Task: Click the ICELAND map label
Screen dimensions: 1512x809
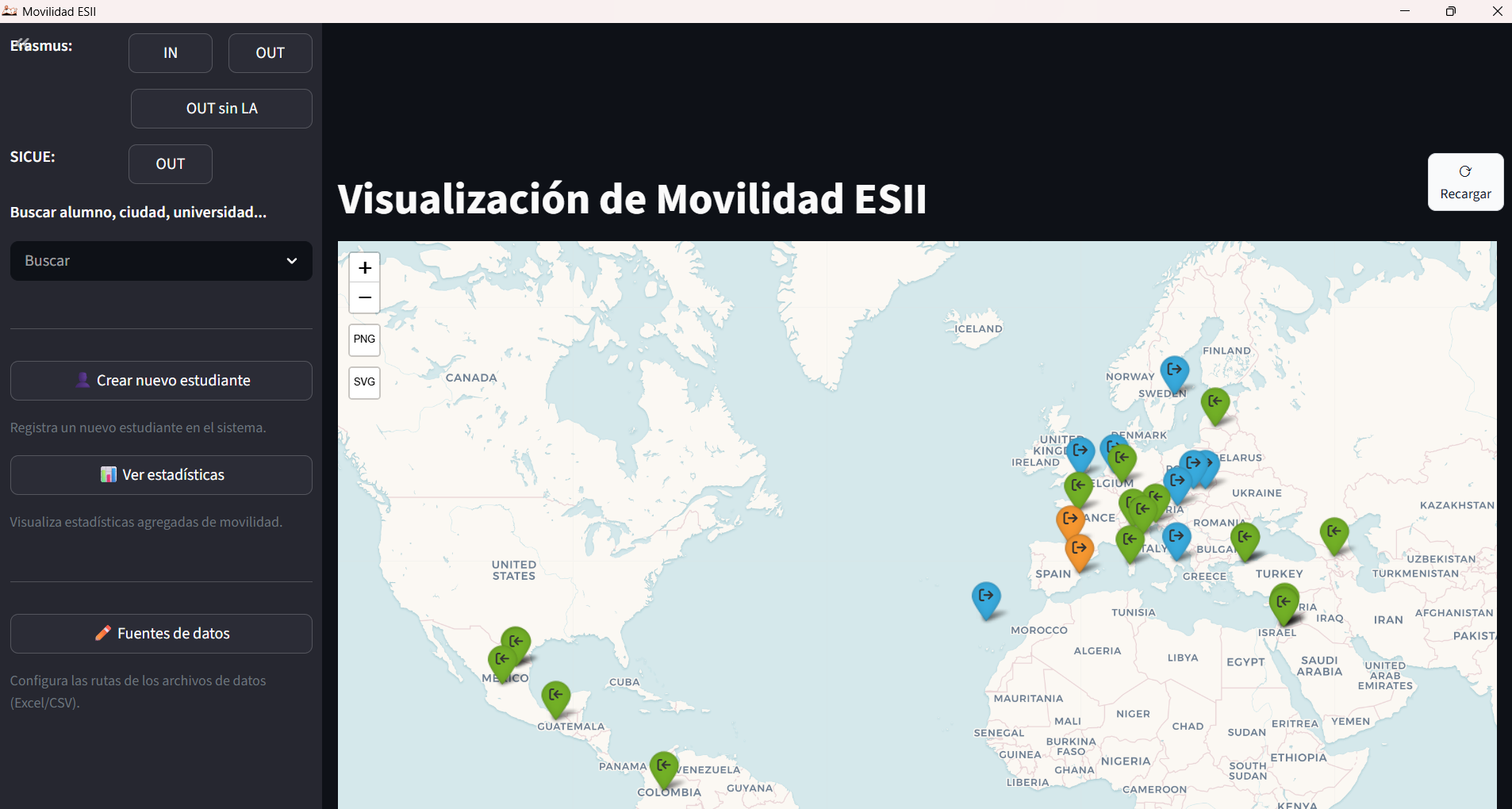Action: (x=978, y=329)
